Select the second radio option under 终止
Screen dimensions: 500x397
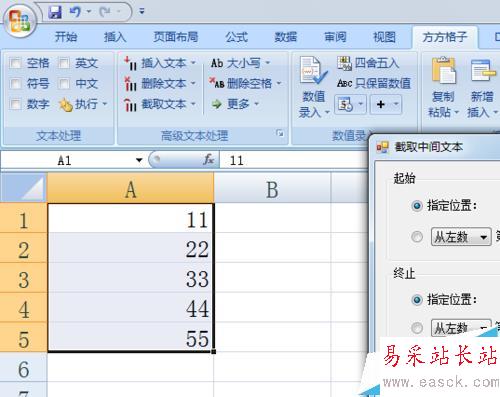(417, 328)
